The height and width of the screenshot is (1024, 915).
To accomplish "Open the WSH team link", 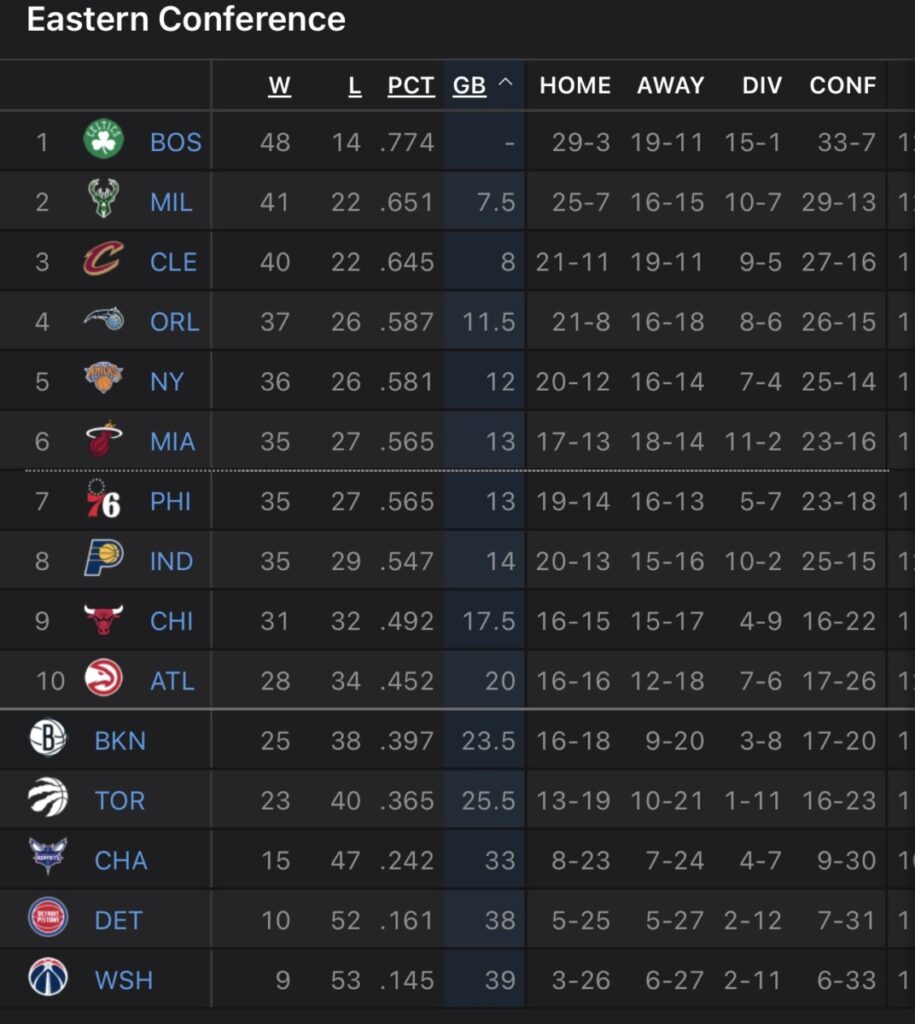I will pyautogui.click(x=124, y=980).
